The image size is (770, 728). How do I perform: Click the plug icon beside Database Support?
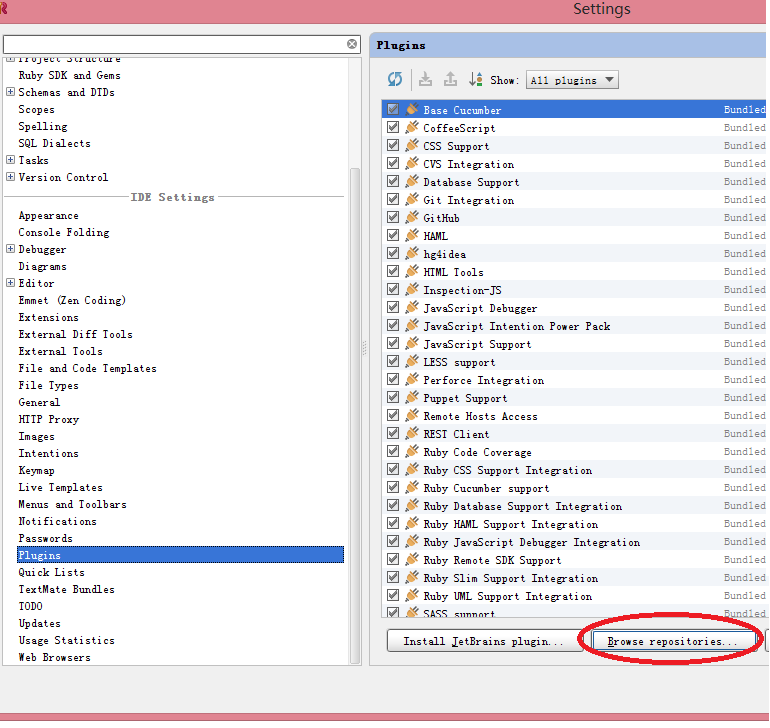point(412,181)
